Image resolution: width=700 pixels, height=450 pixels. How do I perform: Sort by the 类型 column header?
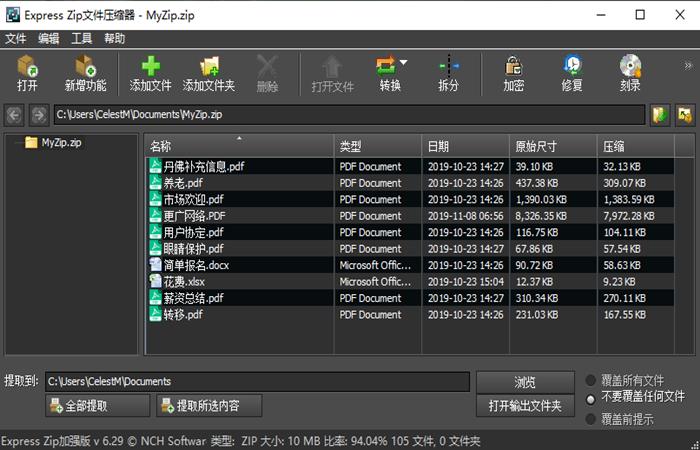click(378, 146)
